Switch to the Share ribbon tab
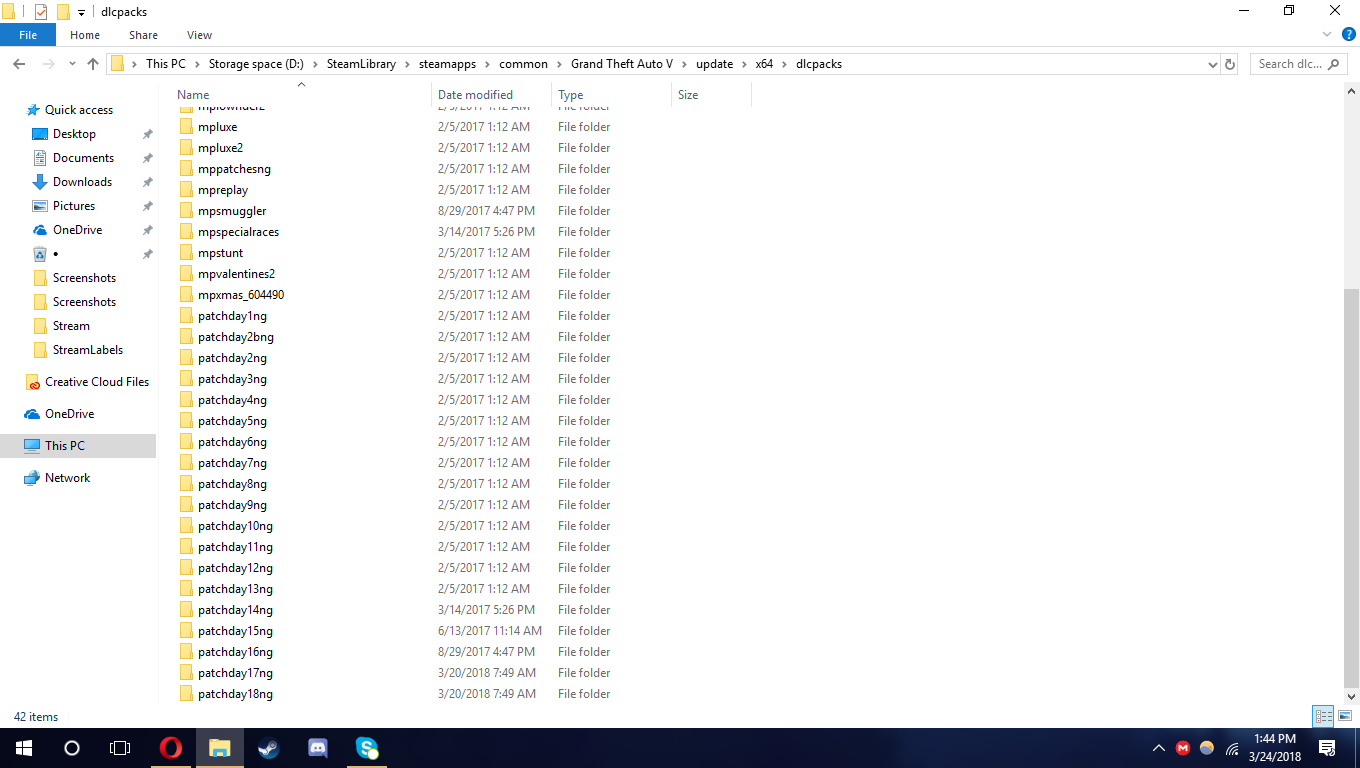 point(143,35)
